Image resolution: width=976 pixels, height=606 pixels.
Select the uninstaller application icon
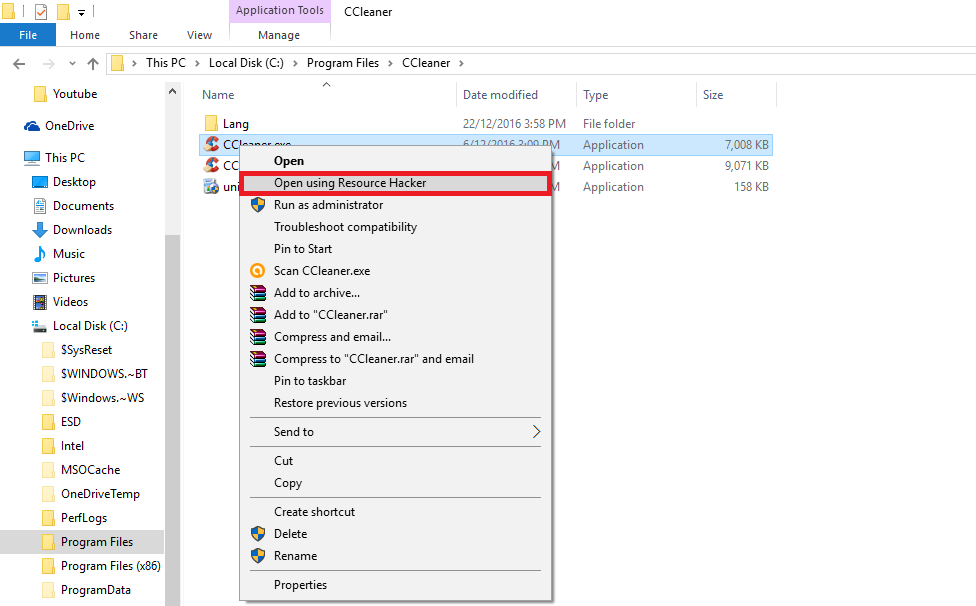click(x=212, y=186)
